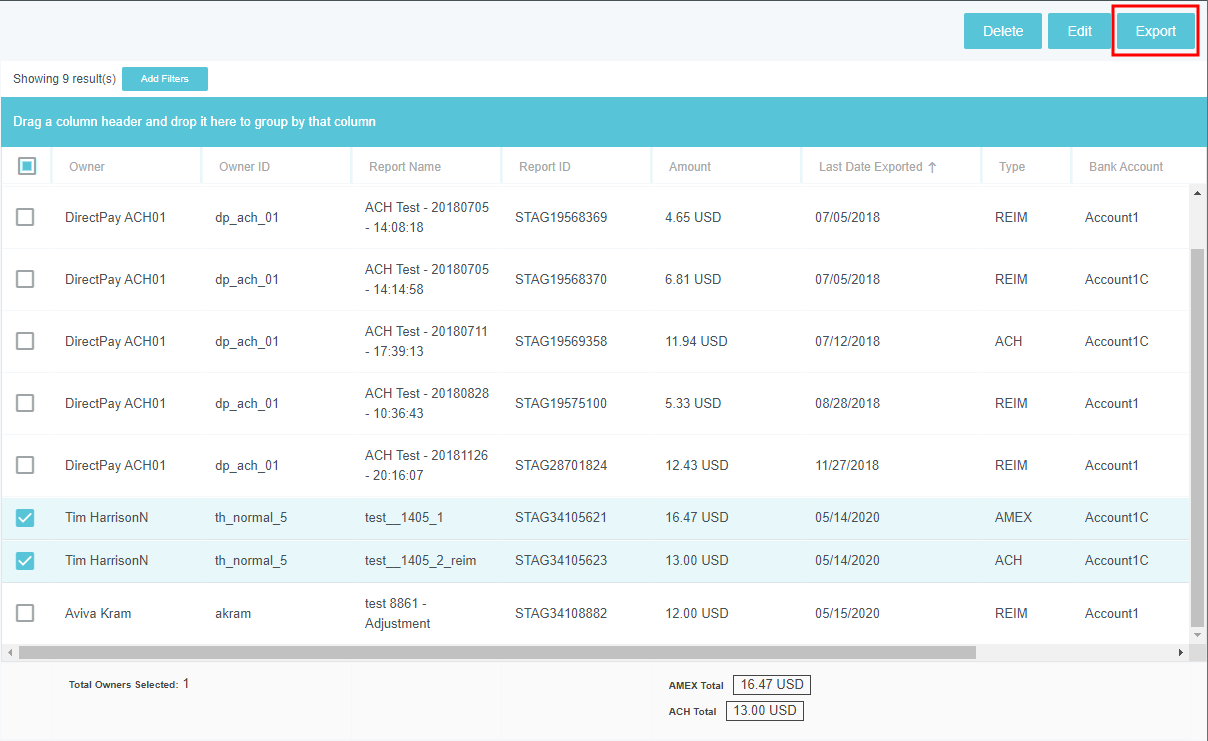Open the Add Filters option
The image size is (1208, 741).
(x=164, y=79)
